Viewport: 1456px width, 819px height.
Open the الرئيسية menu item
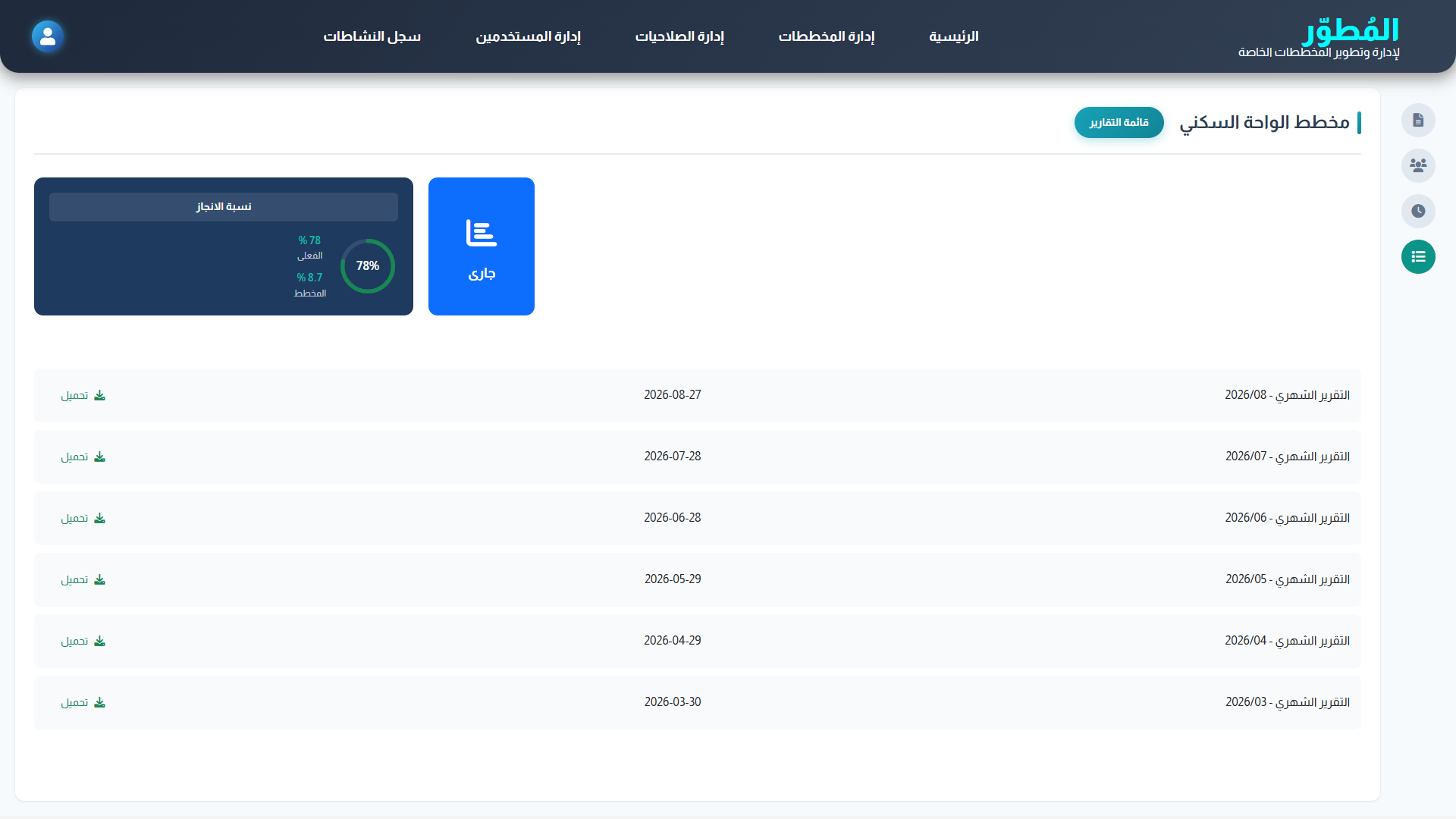(x=954, y=36)
